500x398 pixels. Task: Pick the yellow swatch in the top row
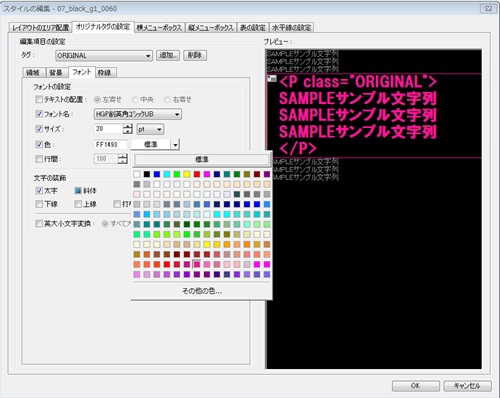click(187, 174)
